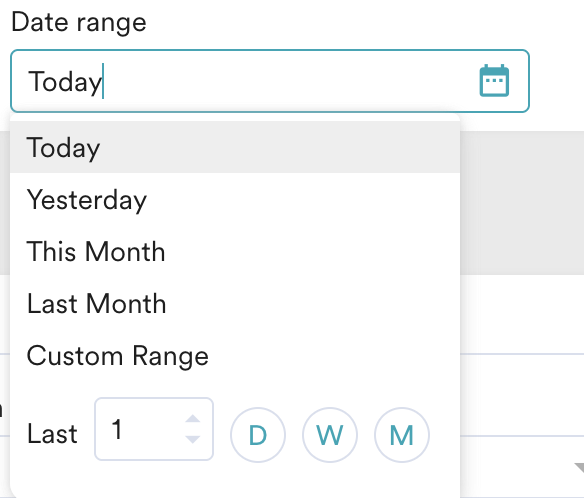This screenshot has width=584, height=498.
Task: Pick the Last Month option
Action: point(235,304)
